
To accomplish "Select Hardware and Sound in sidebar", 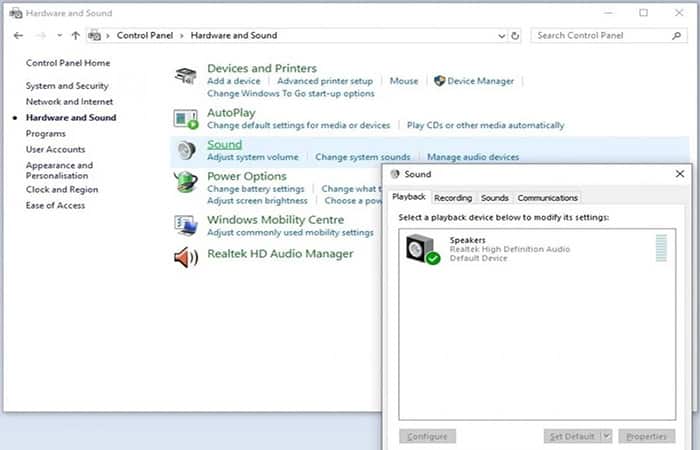I will pos(71,117).
